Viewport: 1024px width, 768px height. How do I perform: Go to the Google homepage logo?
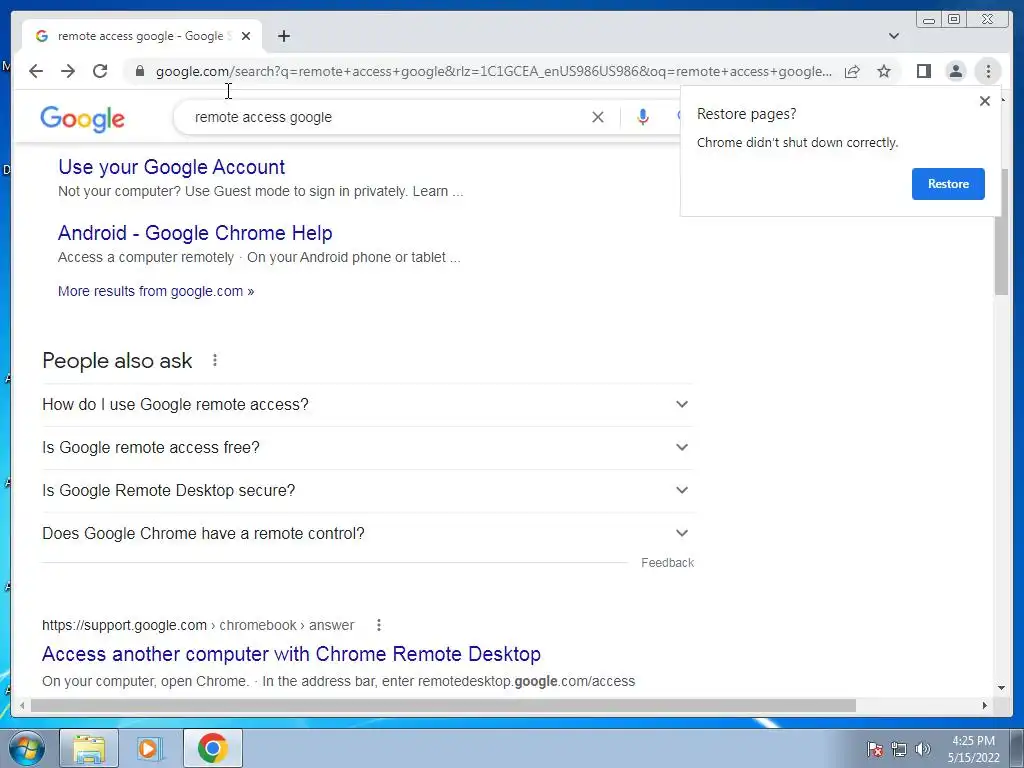tap(82, 119)
